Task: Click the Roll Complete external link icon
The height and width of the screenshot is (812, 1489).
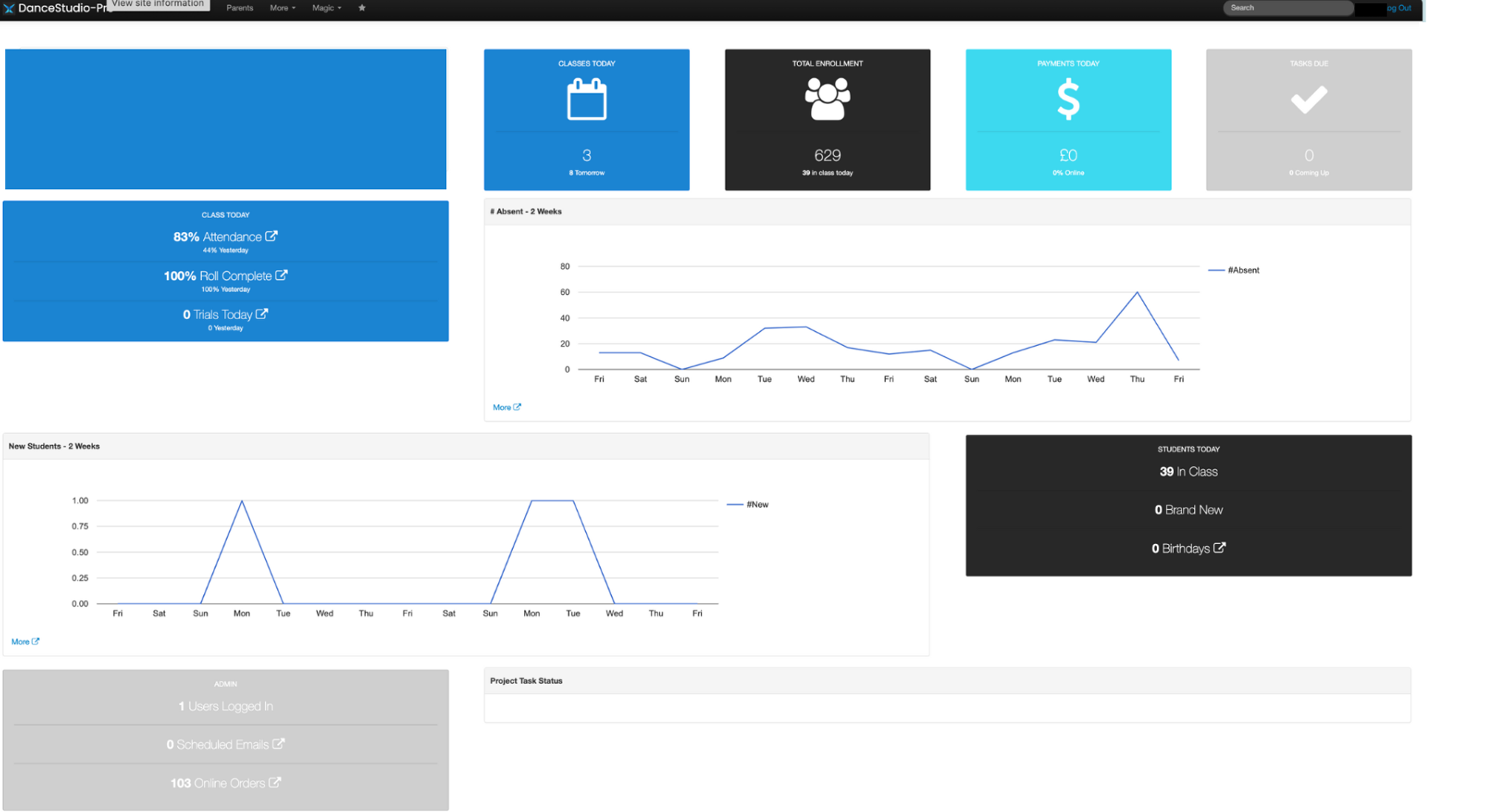Action: coord(283,275)
